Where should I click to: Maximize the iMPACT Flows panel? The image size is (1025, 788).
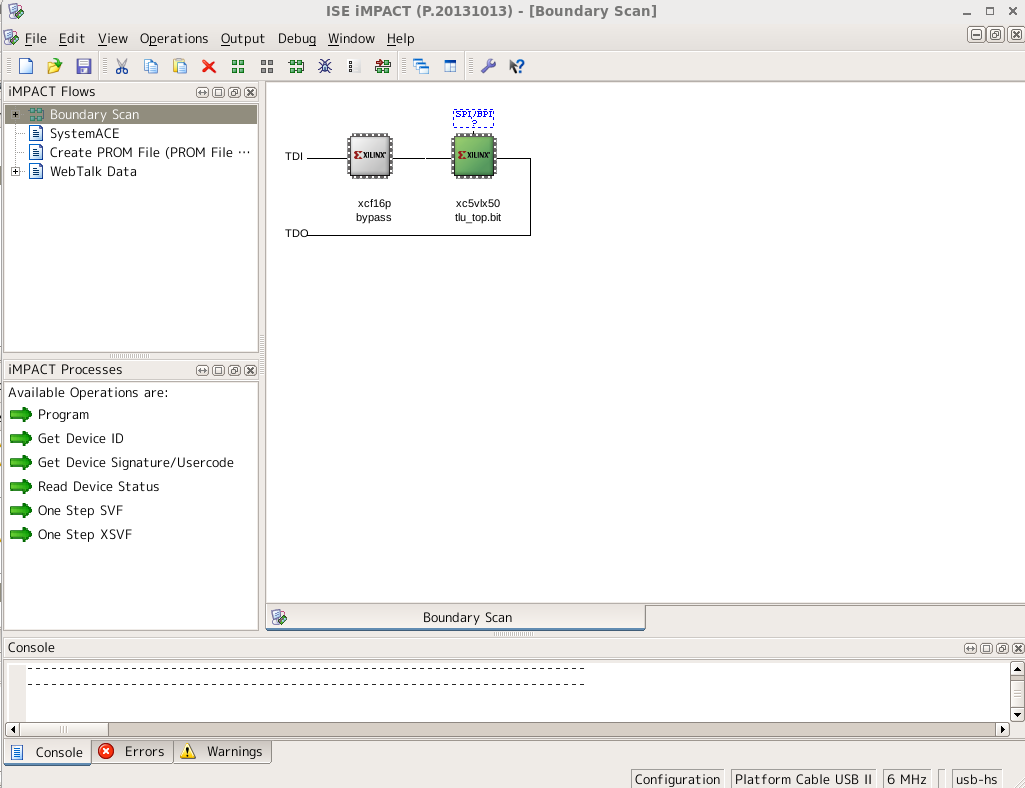click(218, 93)
